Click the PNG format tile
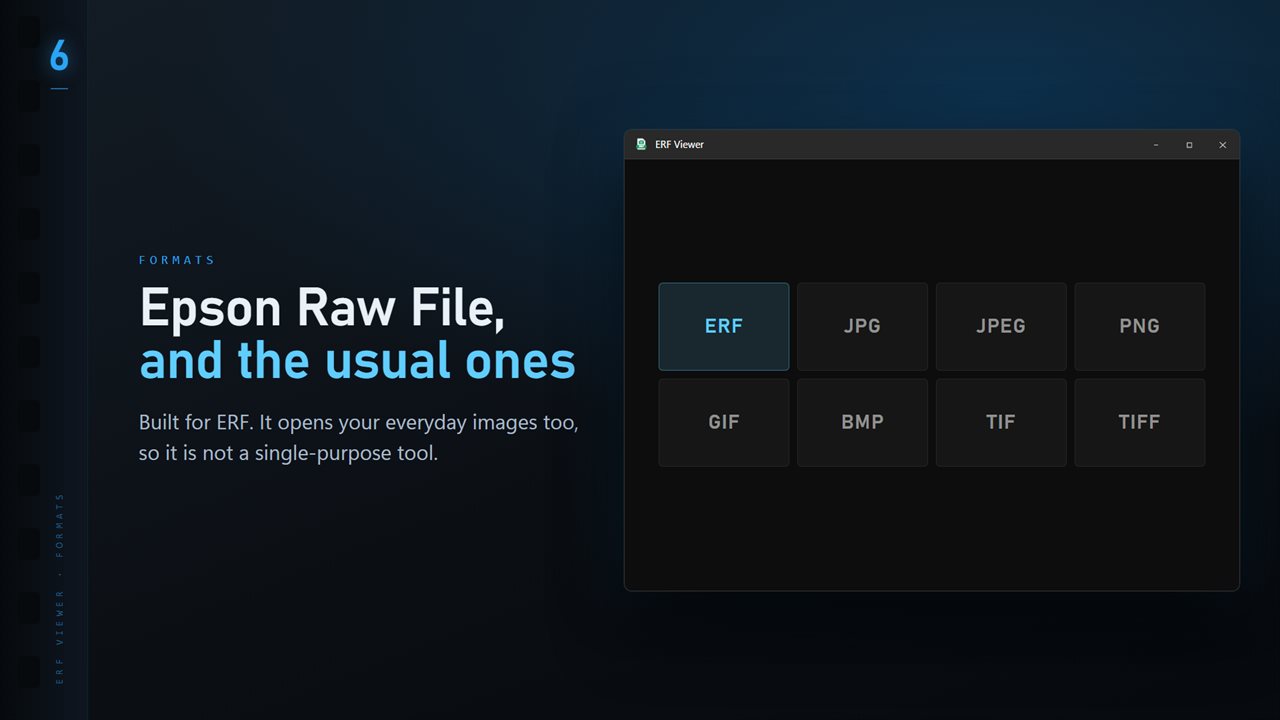Viewport: 1280px width, 720px height. pos(1140,327)
